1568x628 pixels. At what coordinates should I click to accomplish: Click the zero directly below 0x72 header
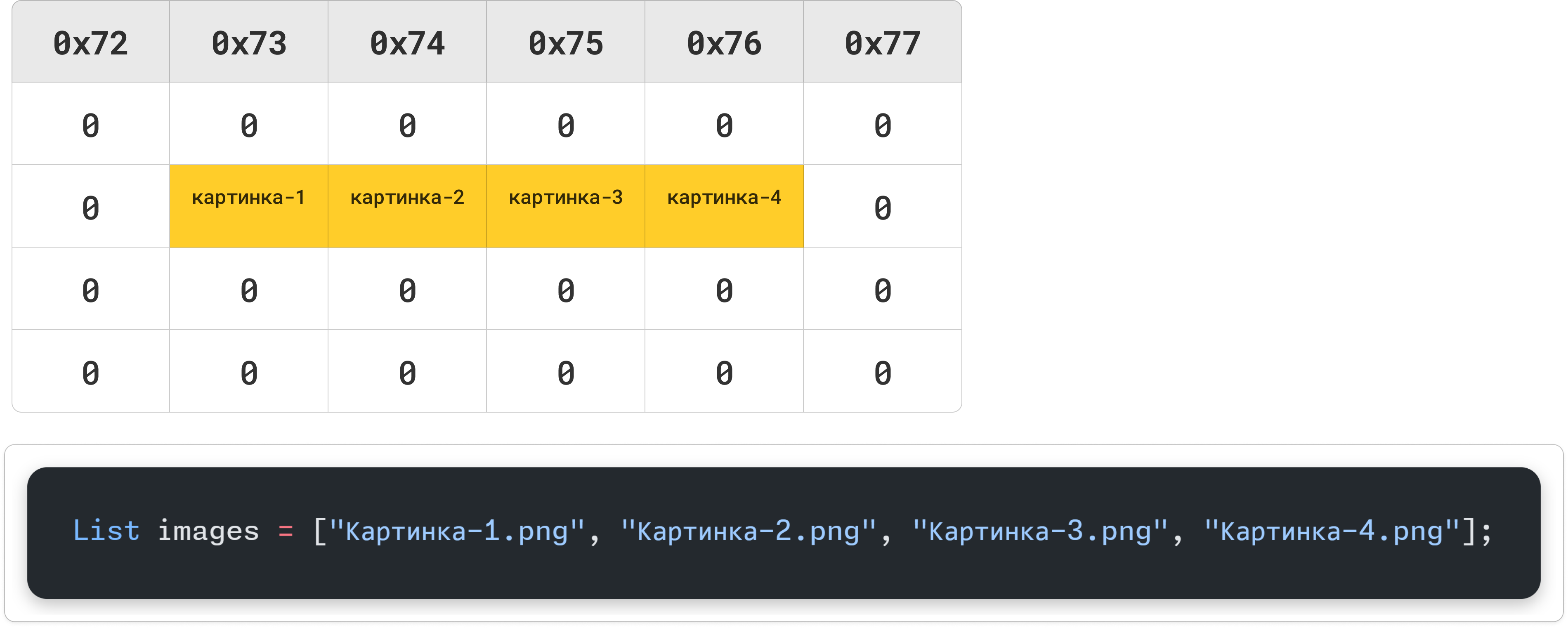point(91,125)
